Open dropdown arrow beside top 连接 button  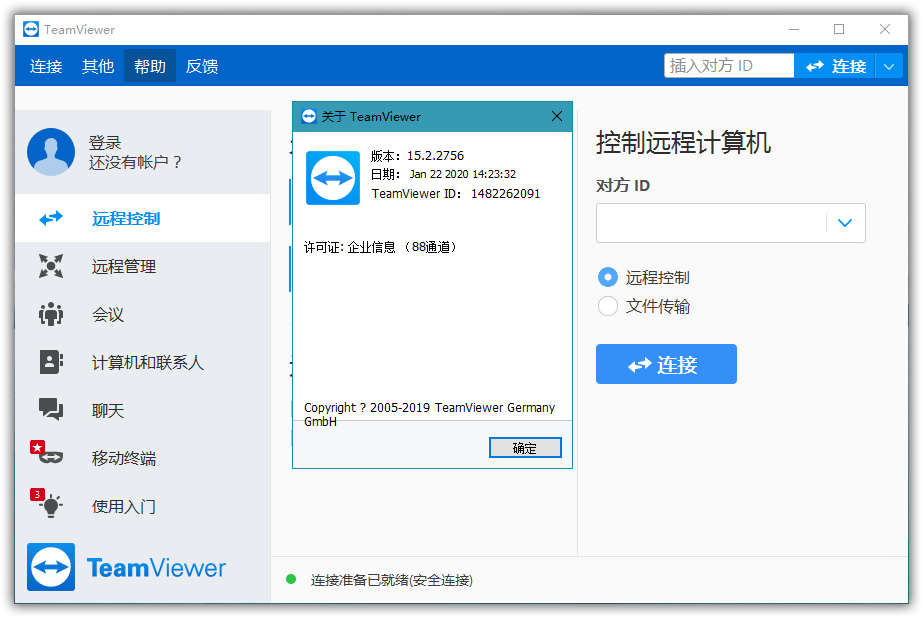point(889,66)
